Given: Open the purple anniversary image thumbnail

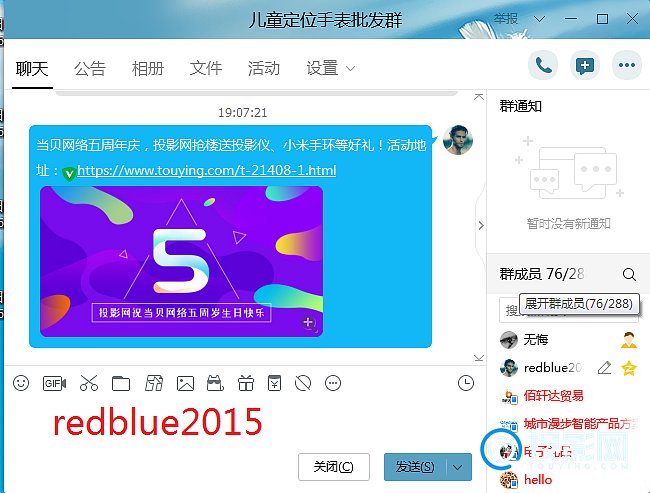Looking at the screenshot, I should click(x=181, y=262).
